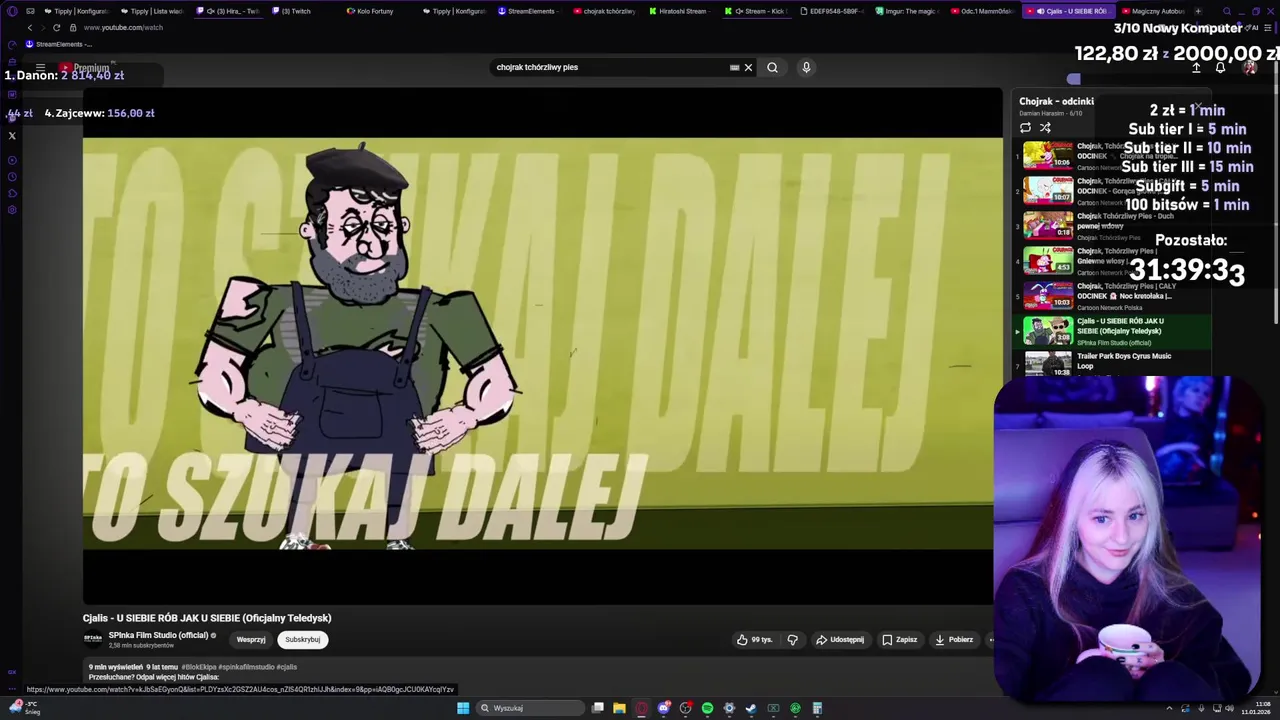The height and width of the screenshot is (720, 1280).
Task: Open the Opera GX taskbar icon
Action: 641,708
